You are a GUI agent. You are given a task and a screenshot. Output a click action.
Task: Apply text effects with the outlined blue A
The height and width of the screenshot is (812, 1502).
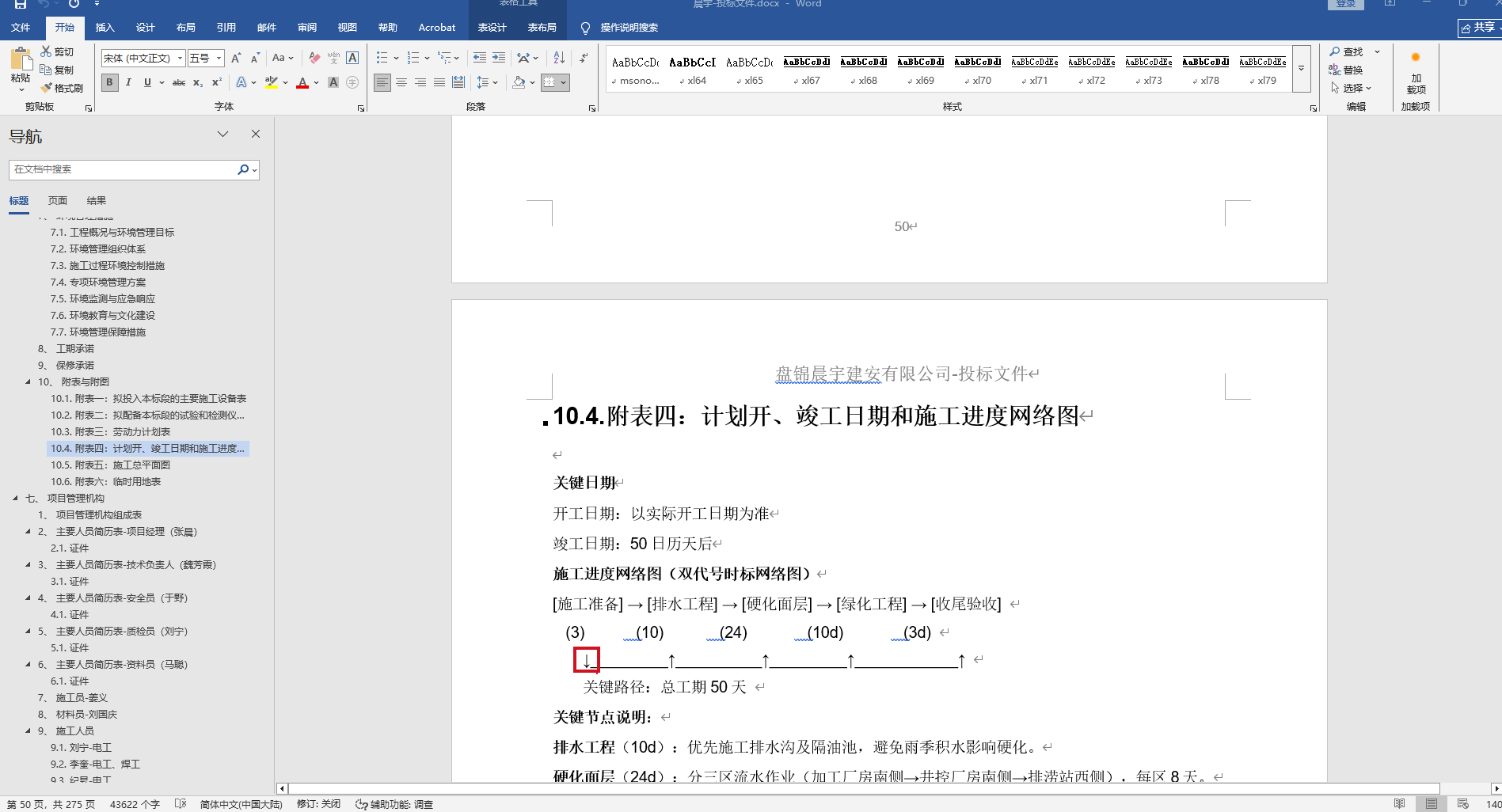tap(241, 82)
